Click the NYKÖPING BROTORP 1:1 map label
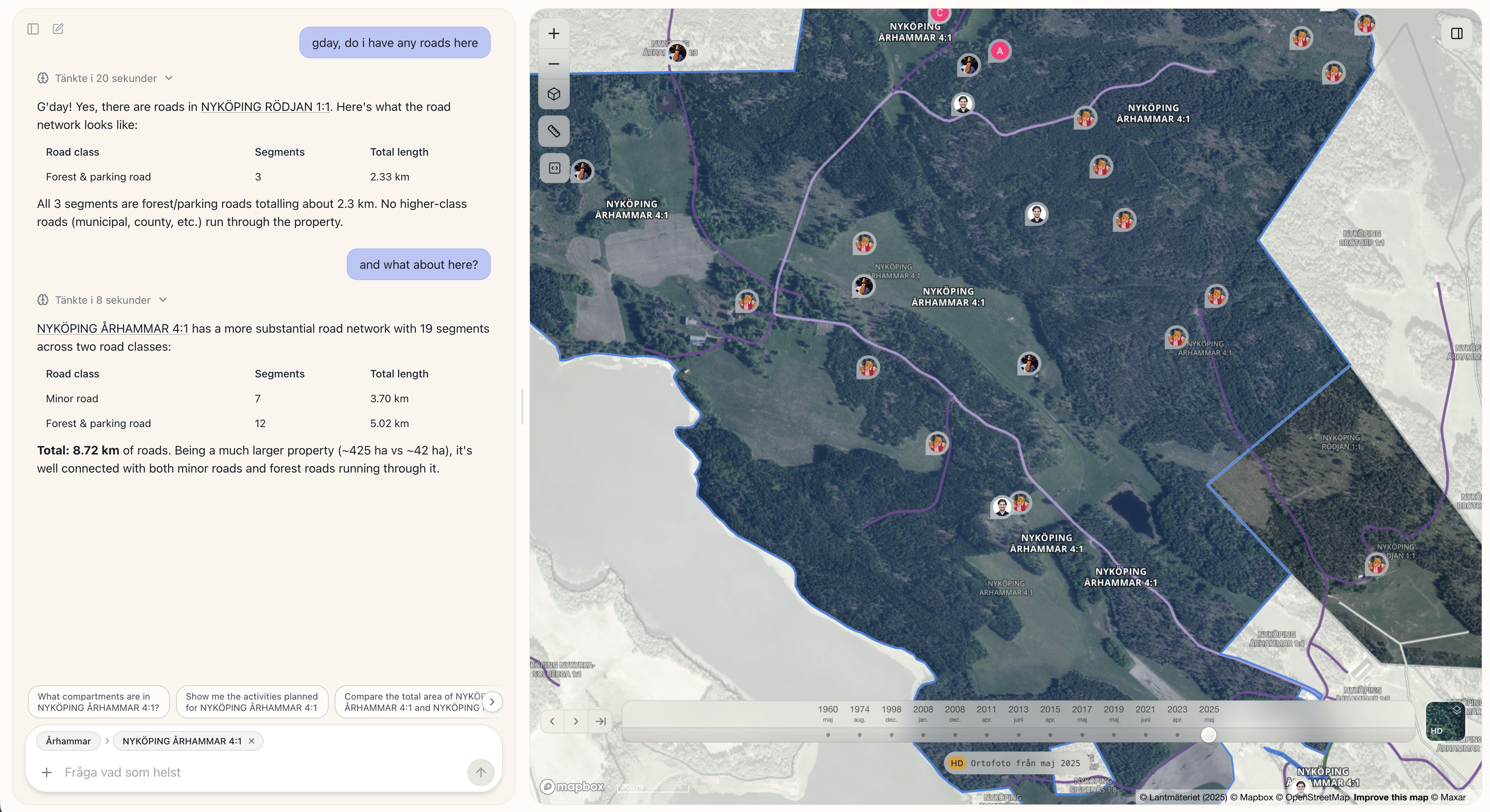 coord(1362,238)
